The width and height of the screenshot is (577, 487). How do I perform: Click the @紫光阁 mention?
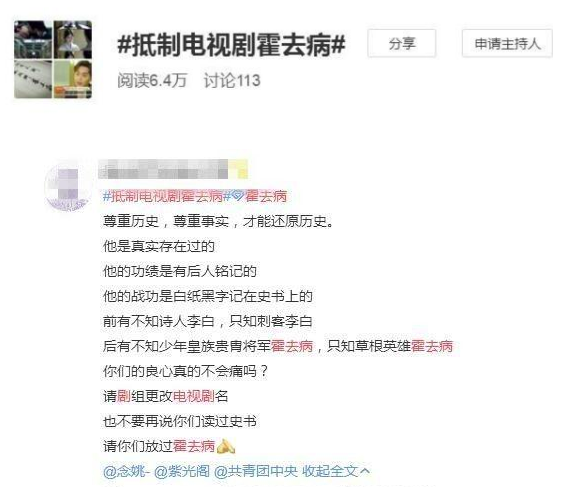(182, 471)
